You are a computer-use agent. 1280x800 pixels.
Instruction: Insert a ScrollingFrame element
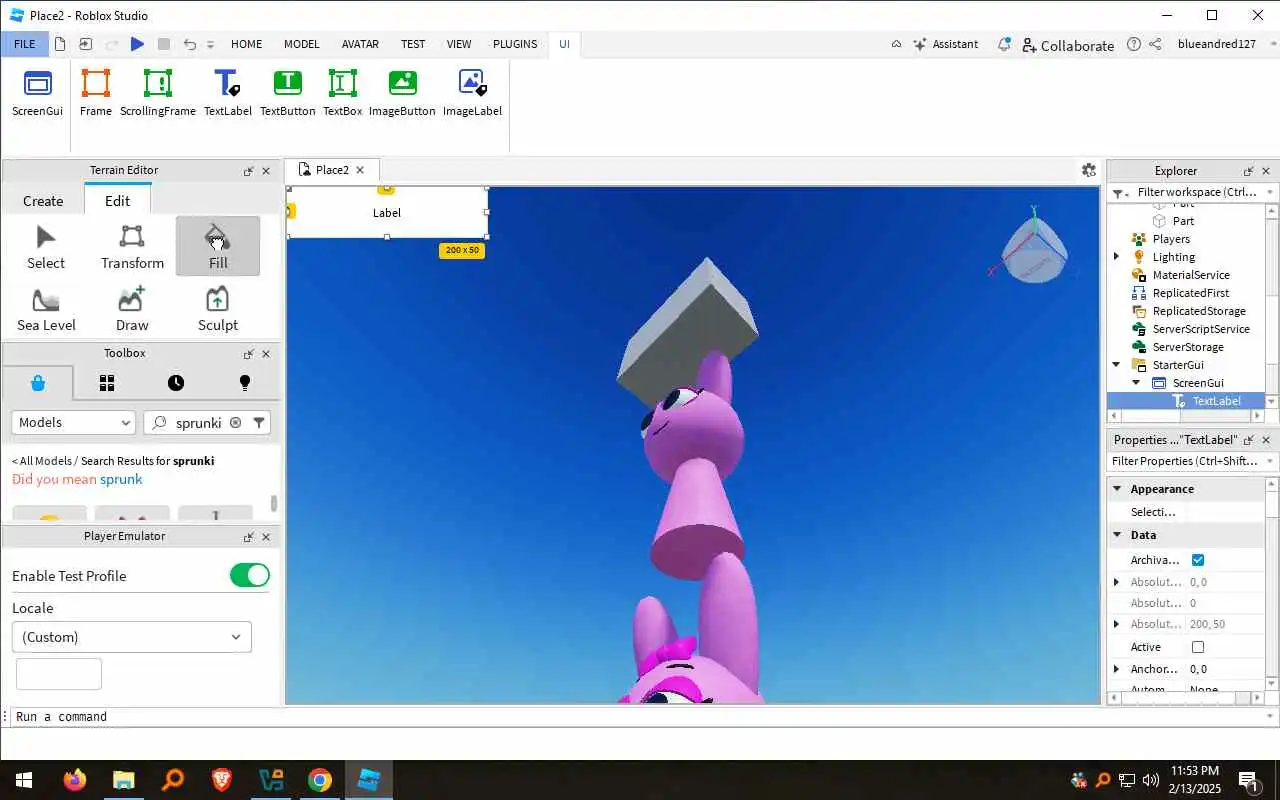158,94
